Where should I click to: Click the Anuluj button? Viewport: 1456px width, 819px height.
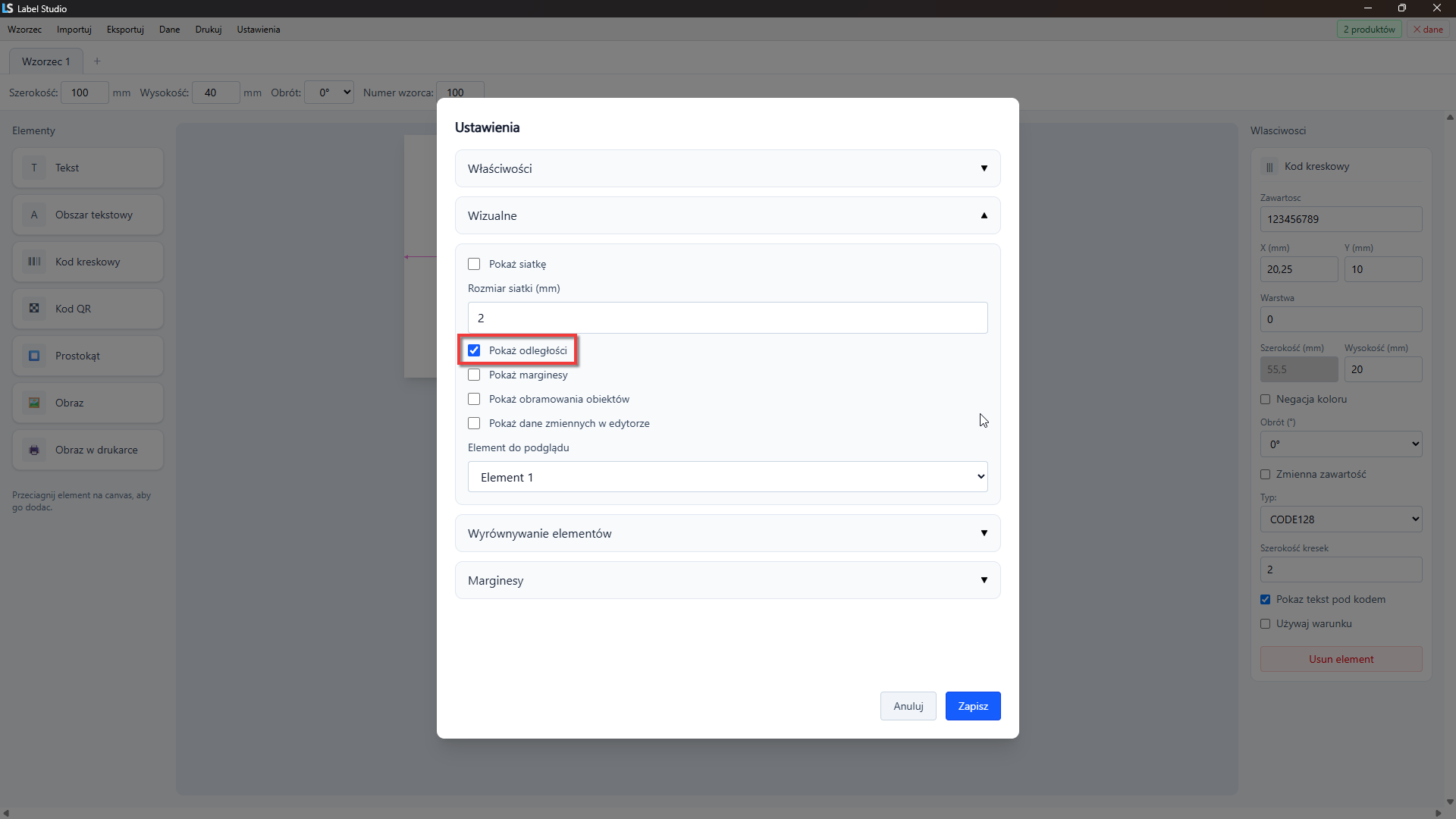(x=908, y=706)
